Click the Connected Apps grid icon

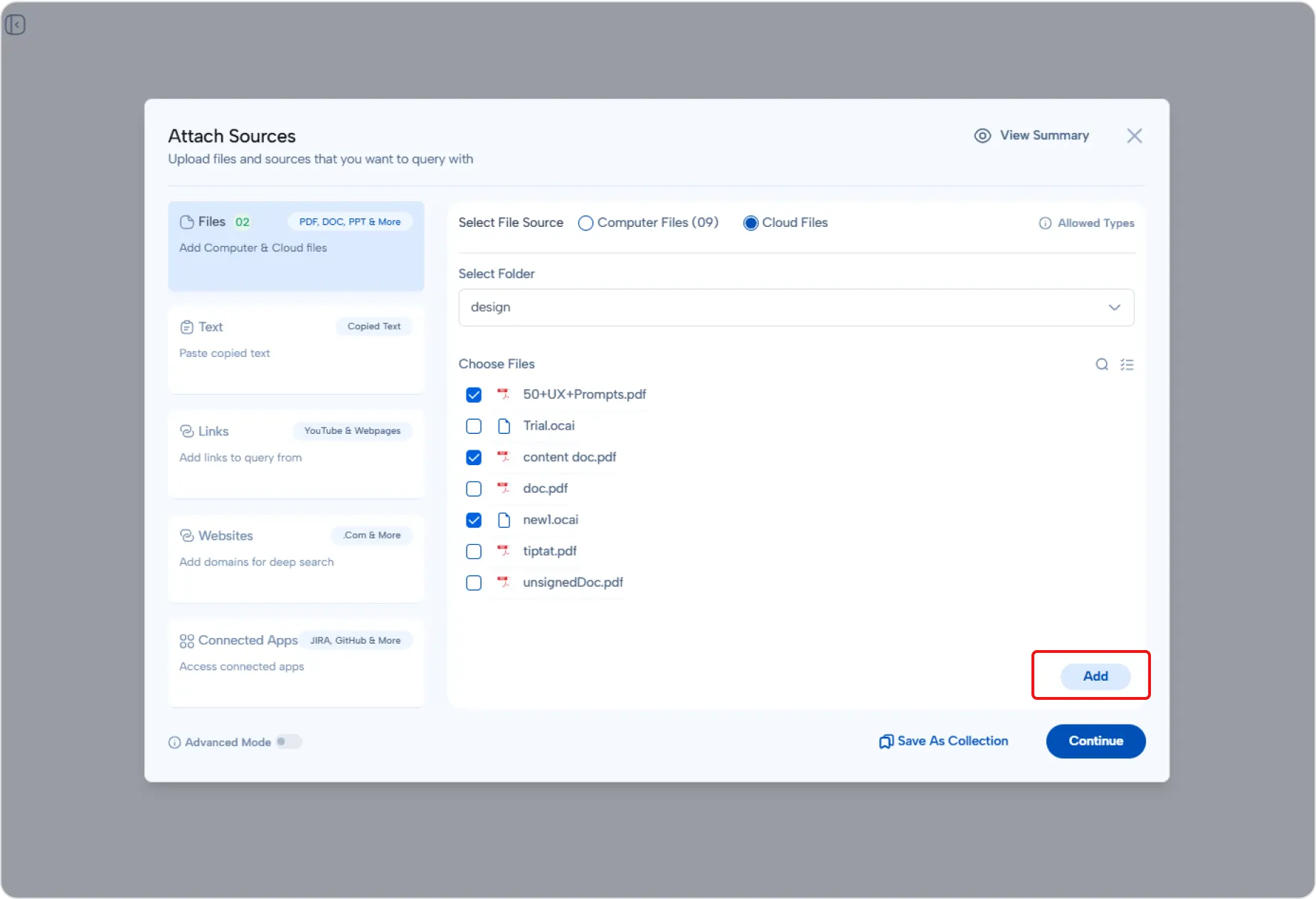(186, 640)
